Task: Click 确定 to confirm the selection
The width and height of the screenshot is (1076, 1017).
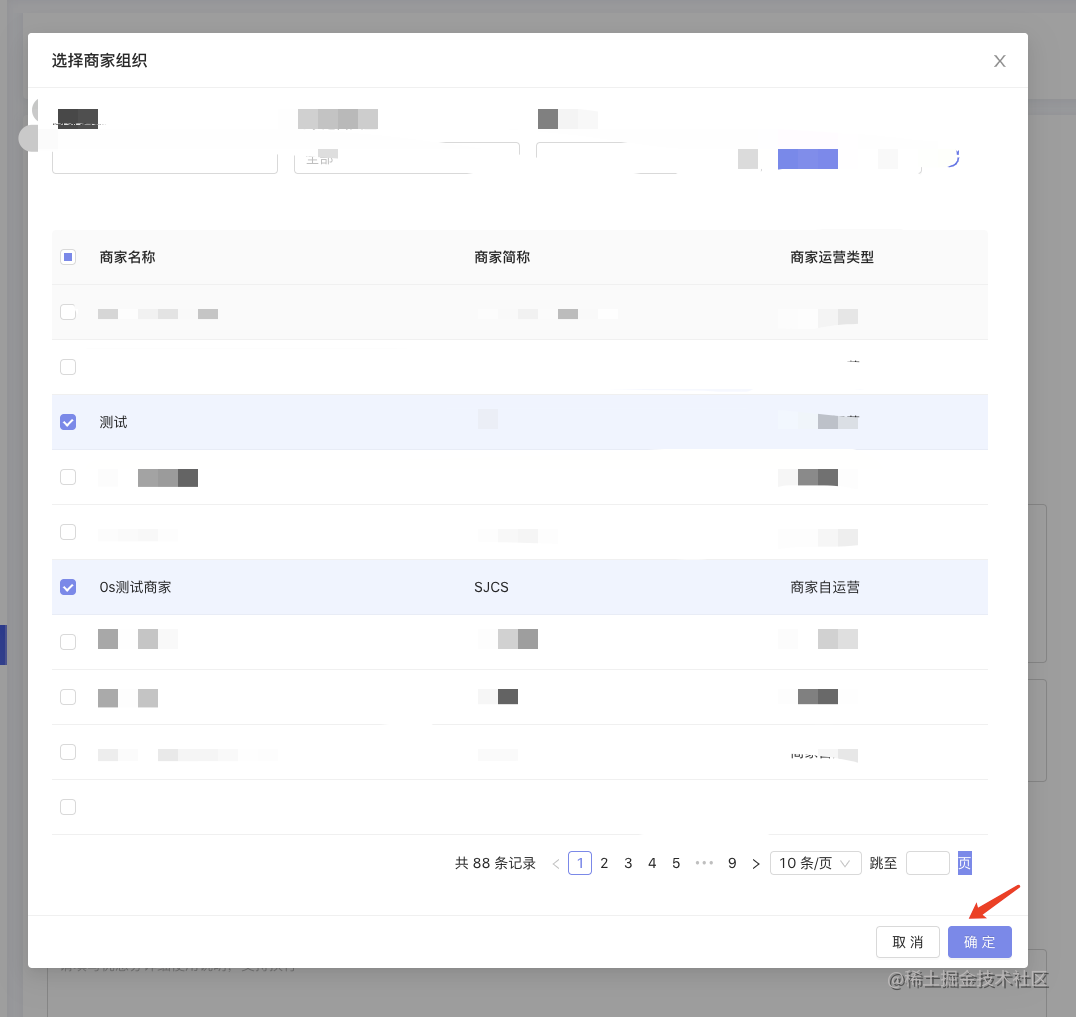Action: tap(979, 941)
